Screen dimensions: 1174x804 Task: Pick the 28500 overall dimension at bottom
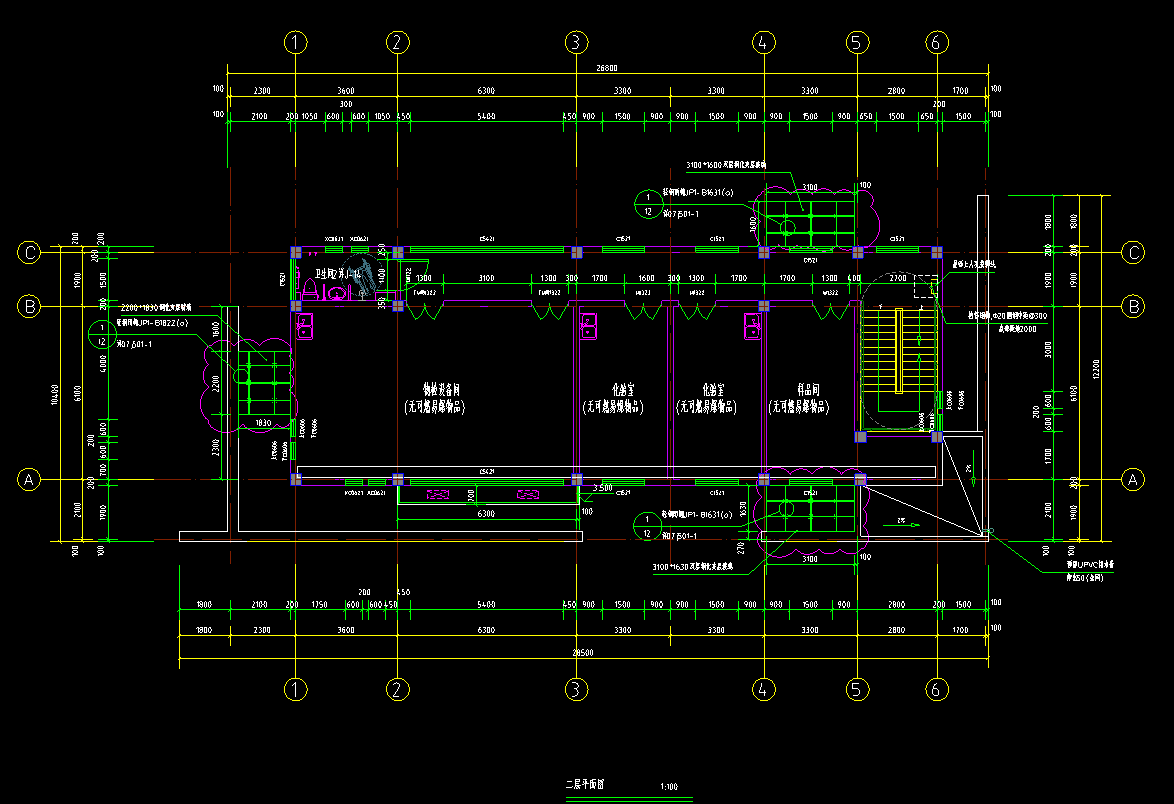pos(582,652)
